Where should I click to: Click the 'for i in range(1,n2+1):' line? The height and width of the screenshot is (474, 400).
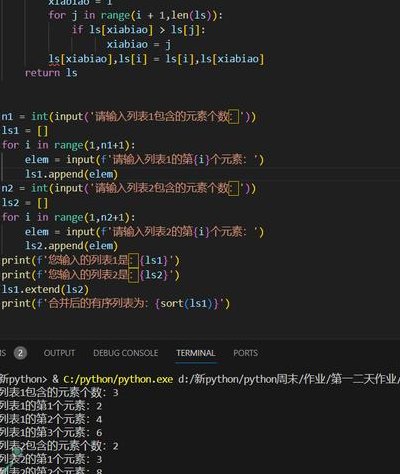point(68,217)
